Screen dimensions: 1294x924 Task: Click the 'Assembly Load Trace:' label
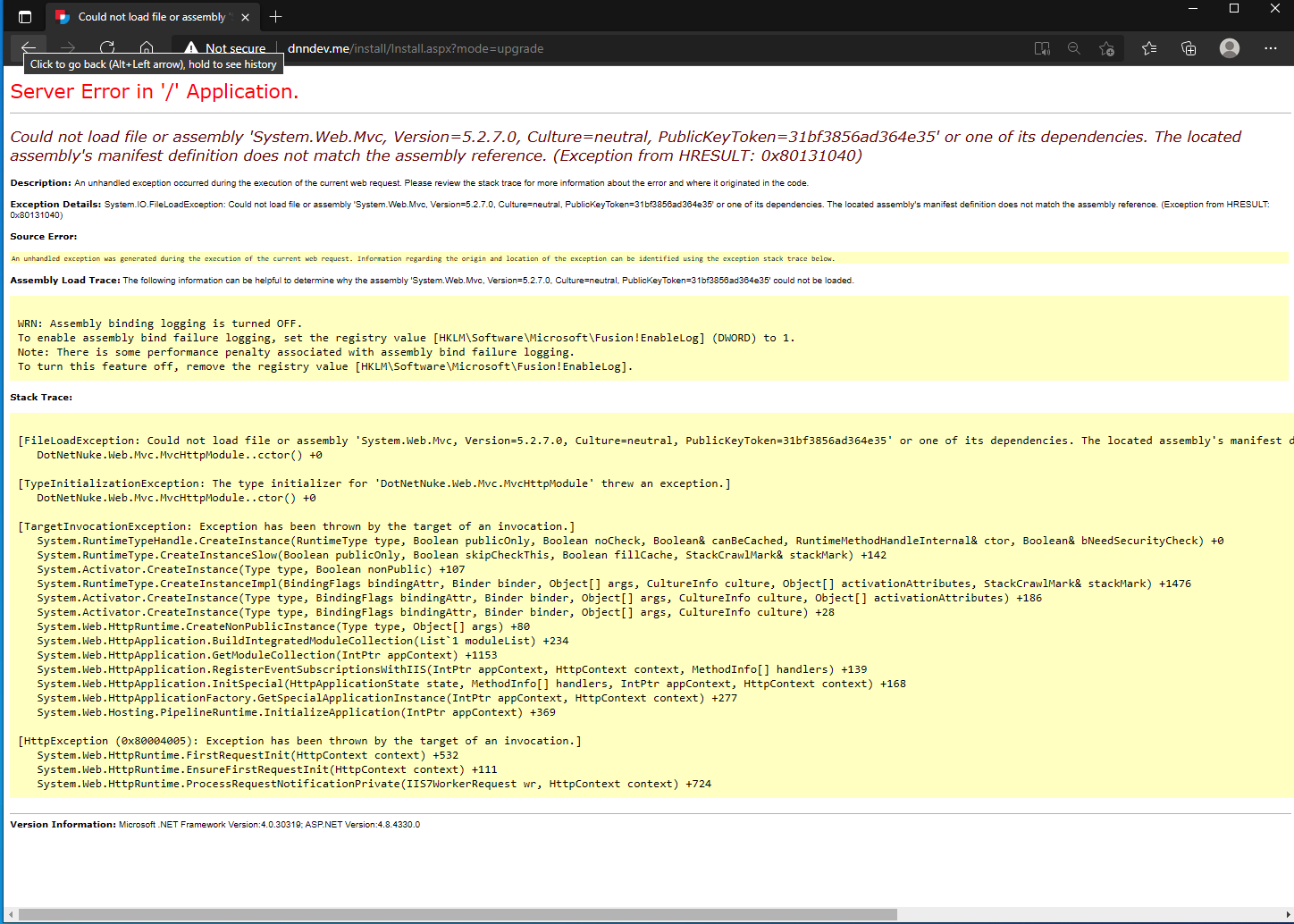64,281
